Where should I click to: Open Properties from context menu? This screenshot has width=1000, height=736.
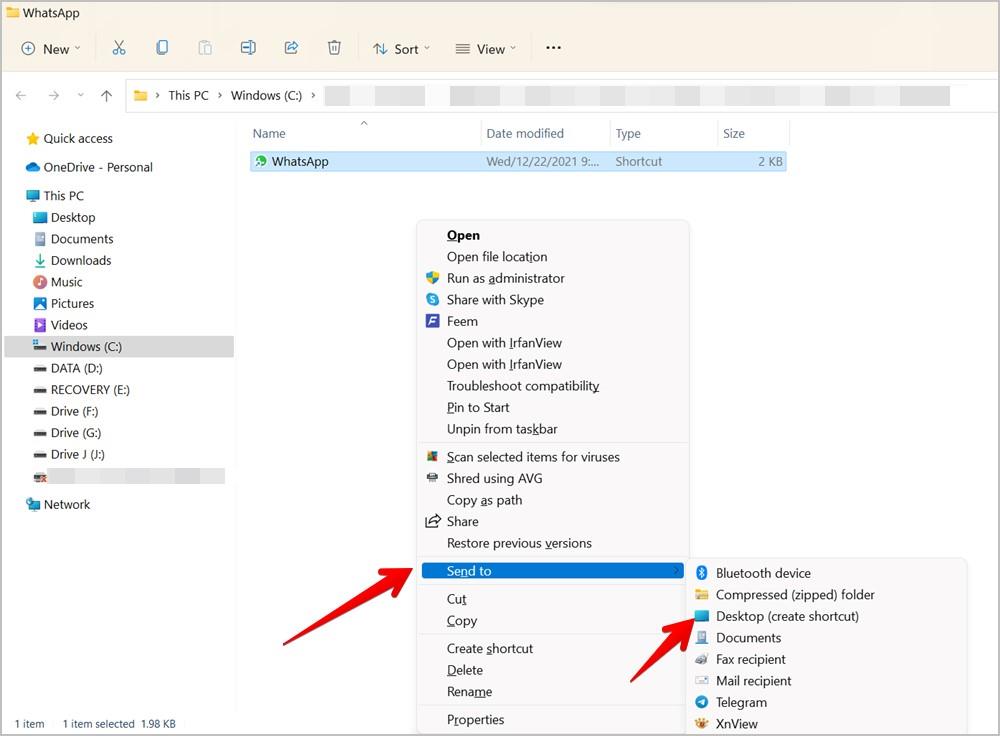tap(475, 719)
